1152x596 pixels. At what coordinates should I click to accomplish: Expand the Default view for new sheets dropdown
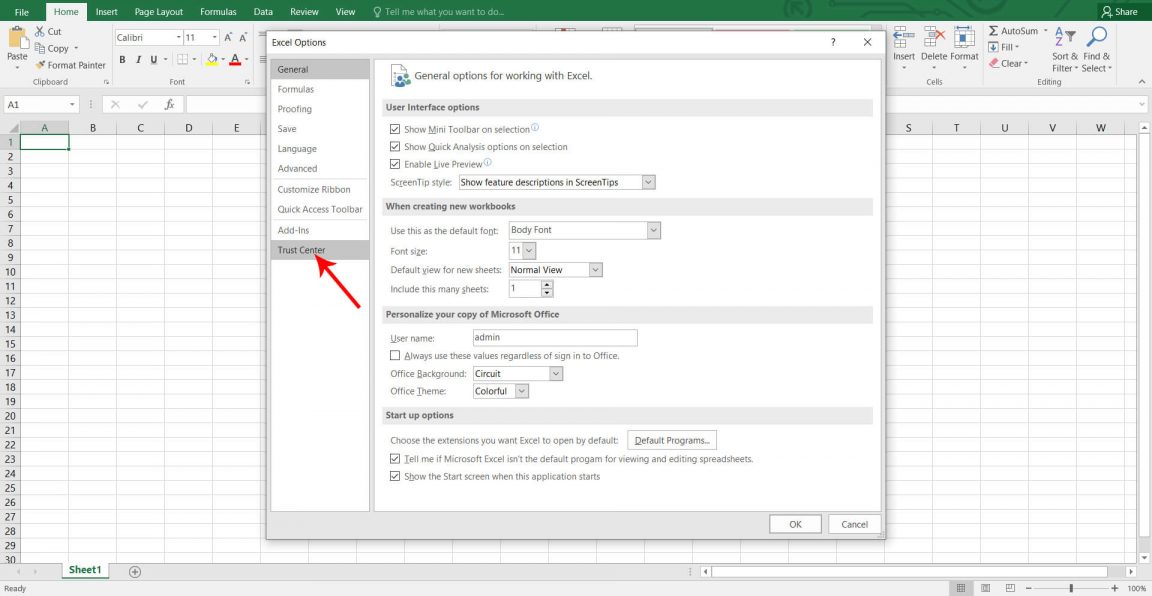[595, 269]
